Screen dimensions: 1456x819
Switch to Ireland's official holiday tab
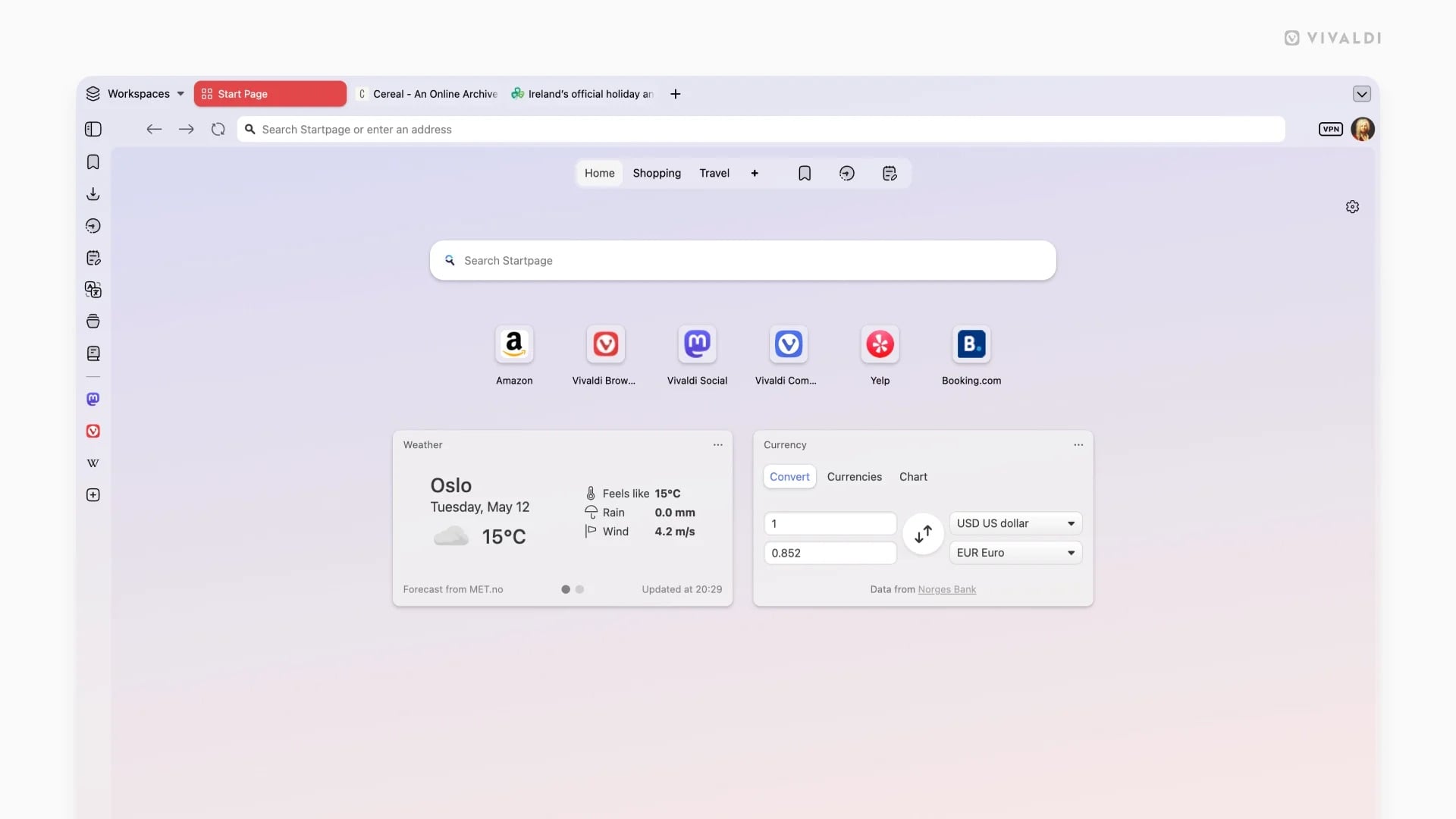tap(582, 94)
